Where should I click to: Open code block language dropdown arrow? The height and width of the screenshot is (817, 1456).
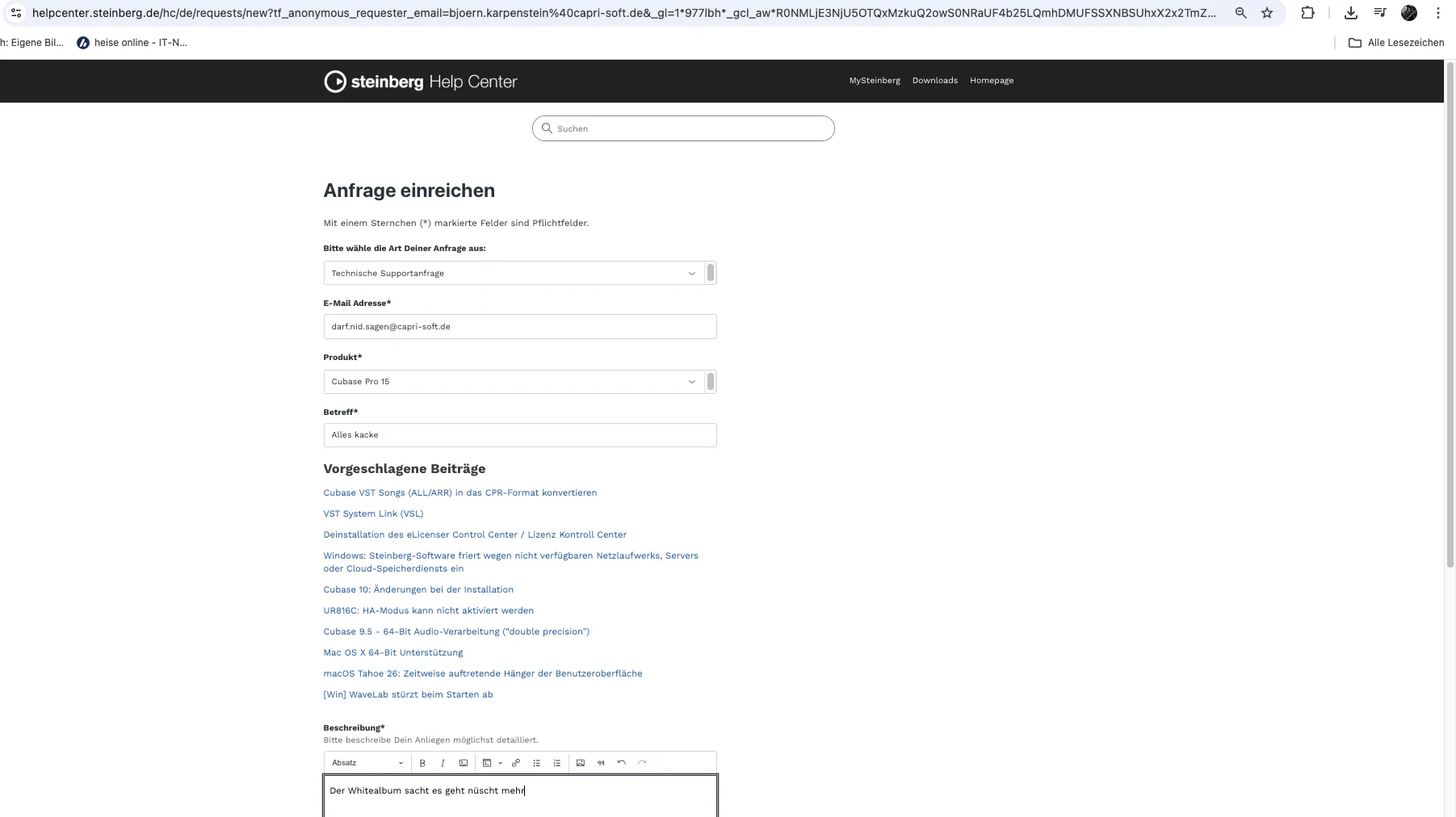pos(500,763)
